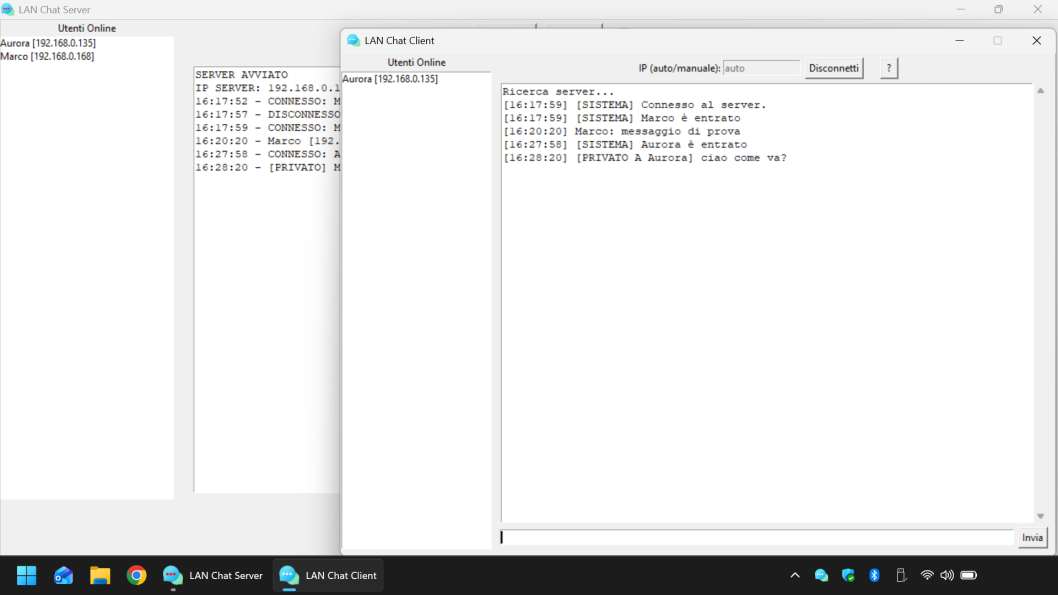The height and width of the screenshot is (595, 1058).
Task: Click the battery status tray icon
Action: click(x=969, y=575)
